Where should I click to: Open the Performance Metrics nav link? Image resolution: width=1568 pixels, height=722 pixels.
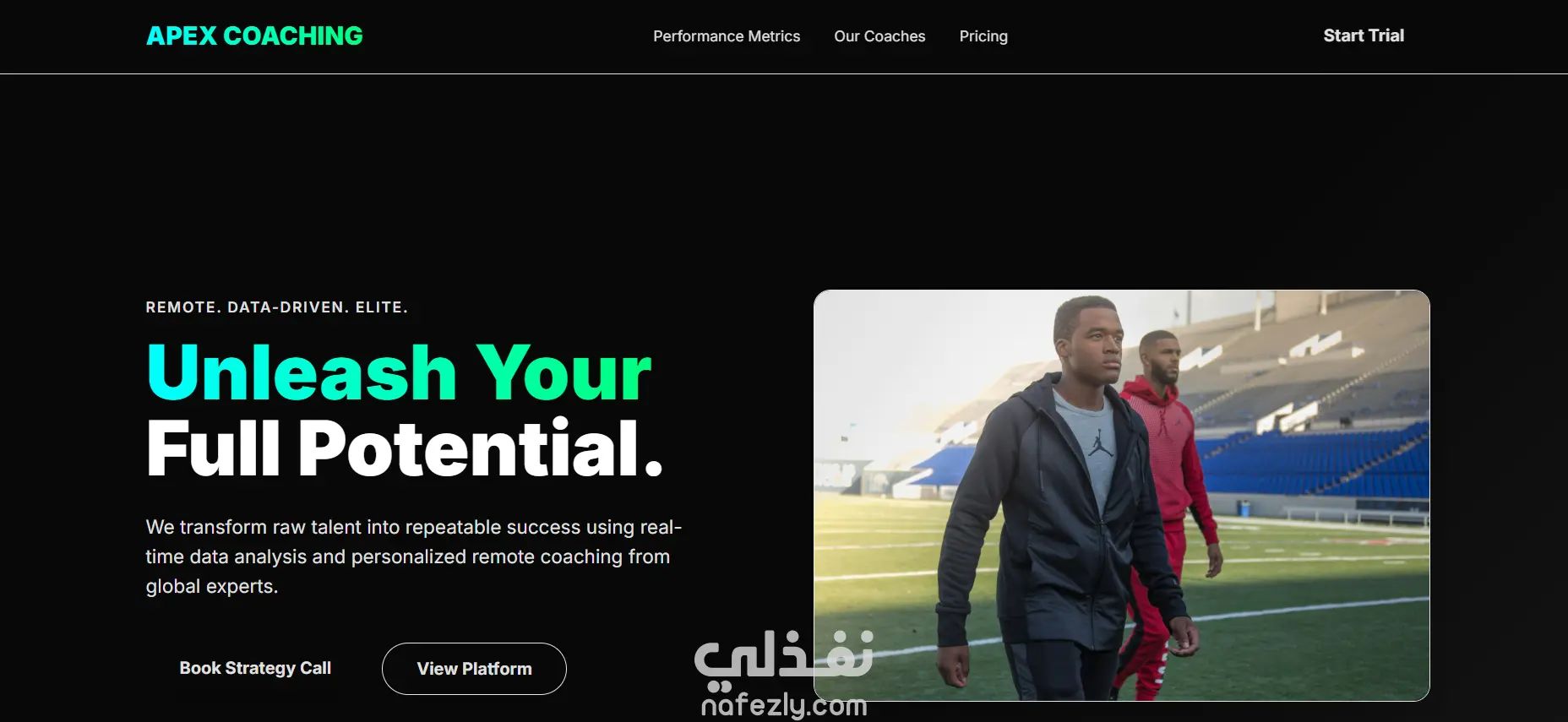point(727,36)
